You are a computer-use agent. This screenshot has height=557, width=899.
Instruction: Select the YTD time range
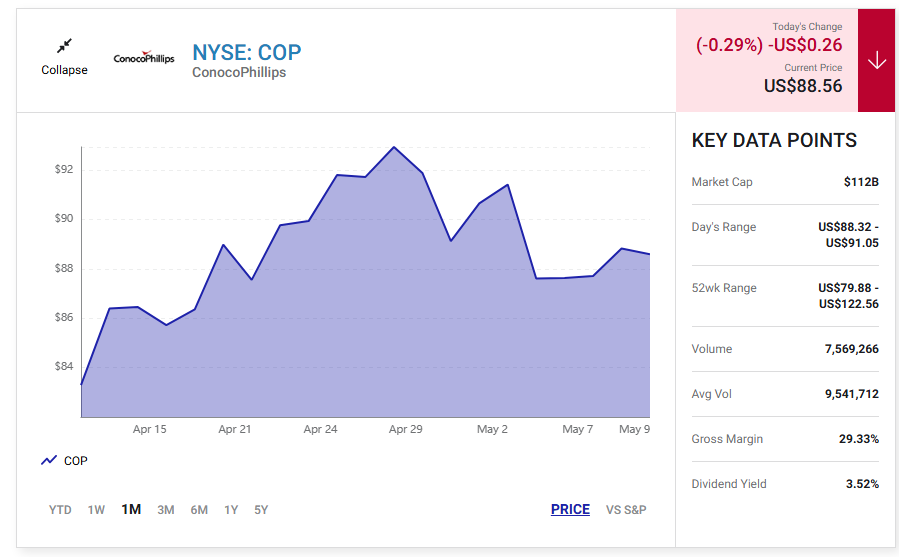click(x=60, y=509)
